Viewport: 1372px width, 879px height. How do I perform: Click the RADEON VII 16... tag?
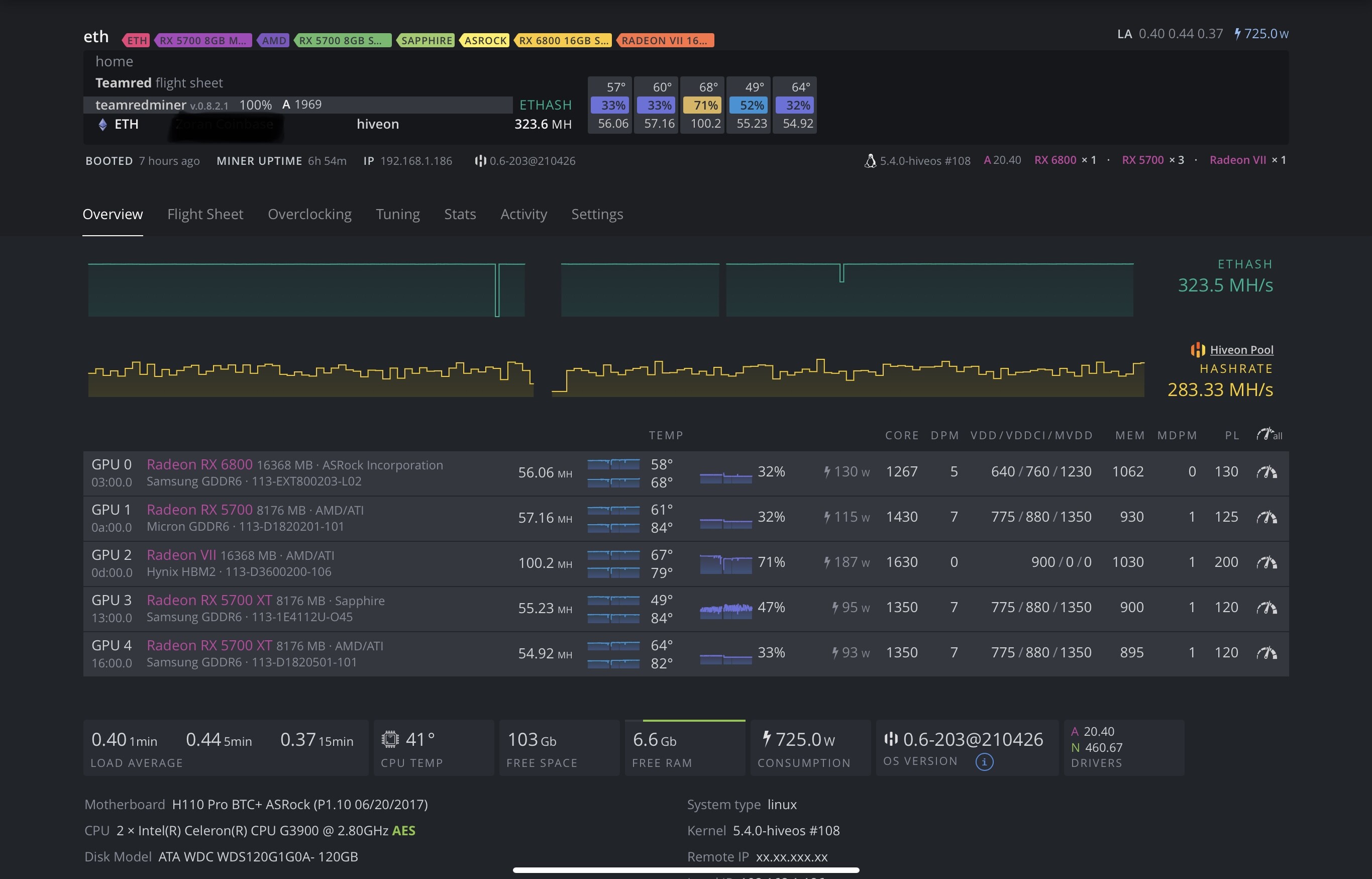tap(665, 40)
